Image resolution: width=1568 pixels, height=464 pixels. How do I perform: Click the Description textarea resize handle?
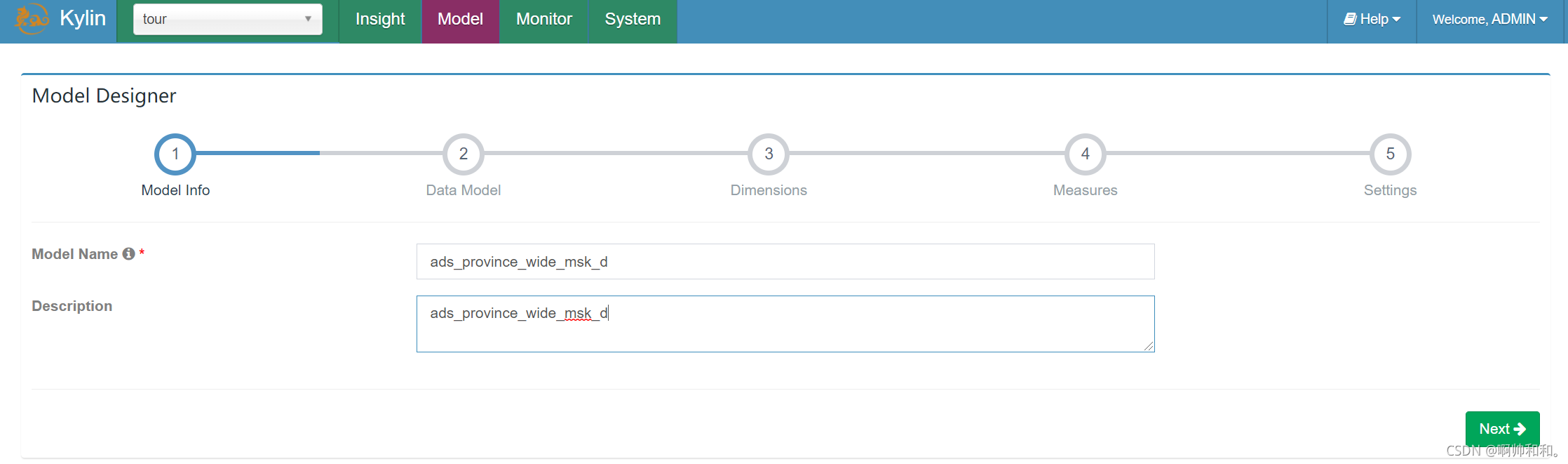(1148, 345)
